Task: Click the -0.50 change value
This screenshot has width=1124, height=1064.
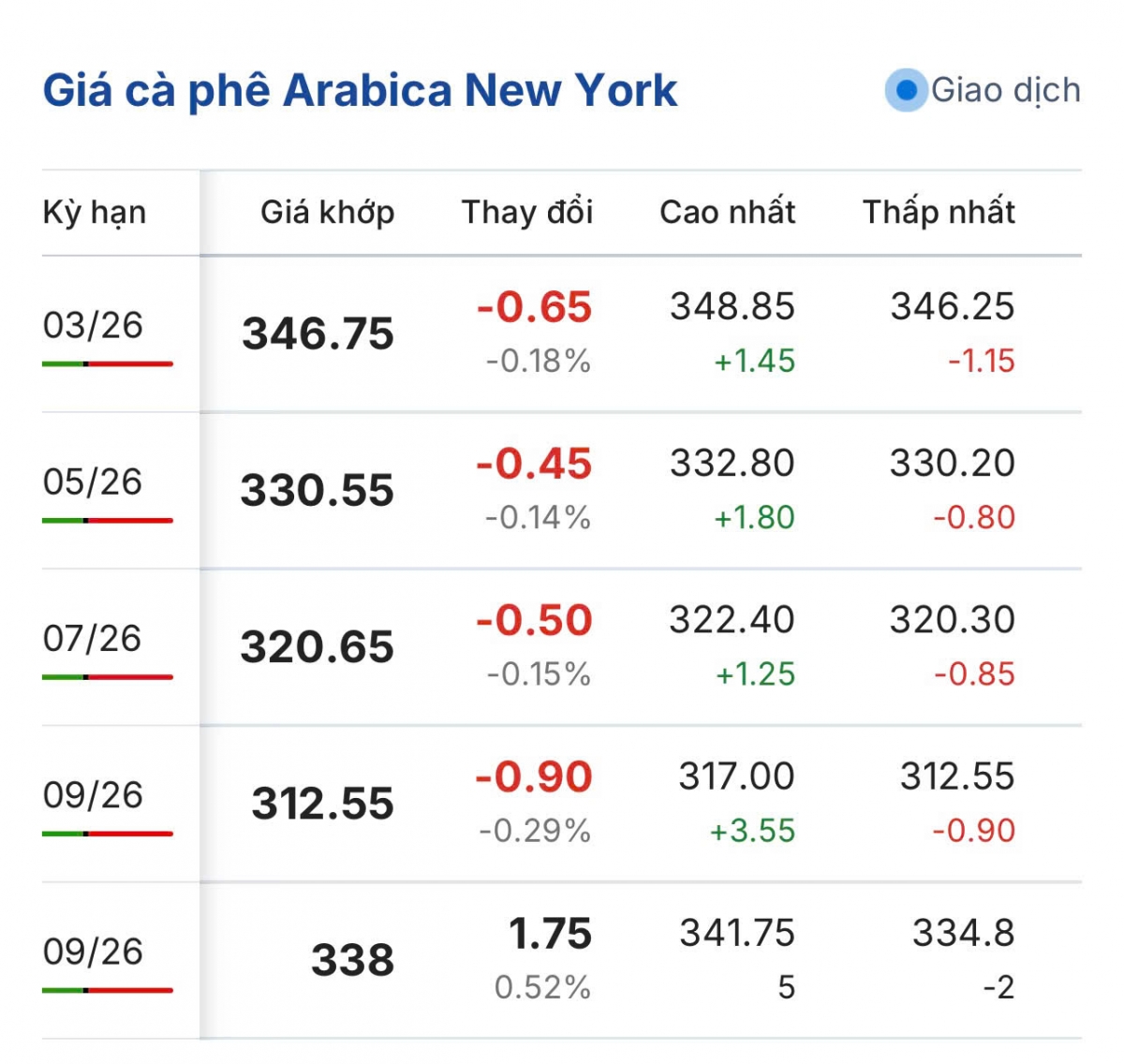Action: pyautogui.click(x=534, y=620)
